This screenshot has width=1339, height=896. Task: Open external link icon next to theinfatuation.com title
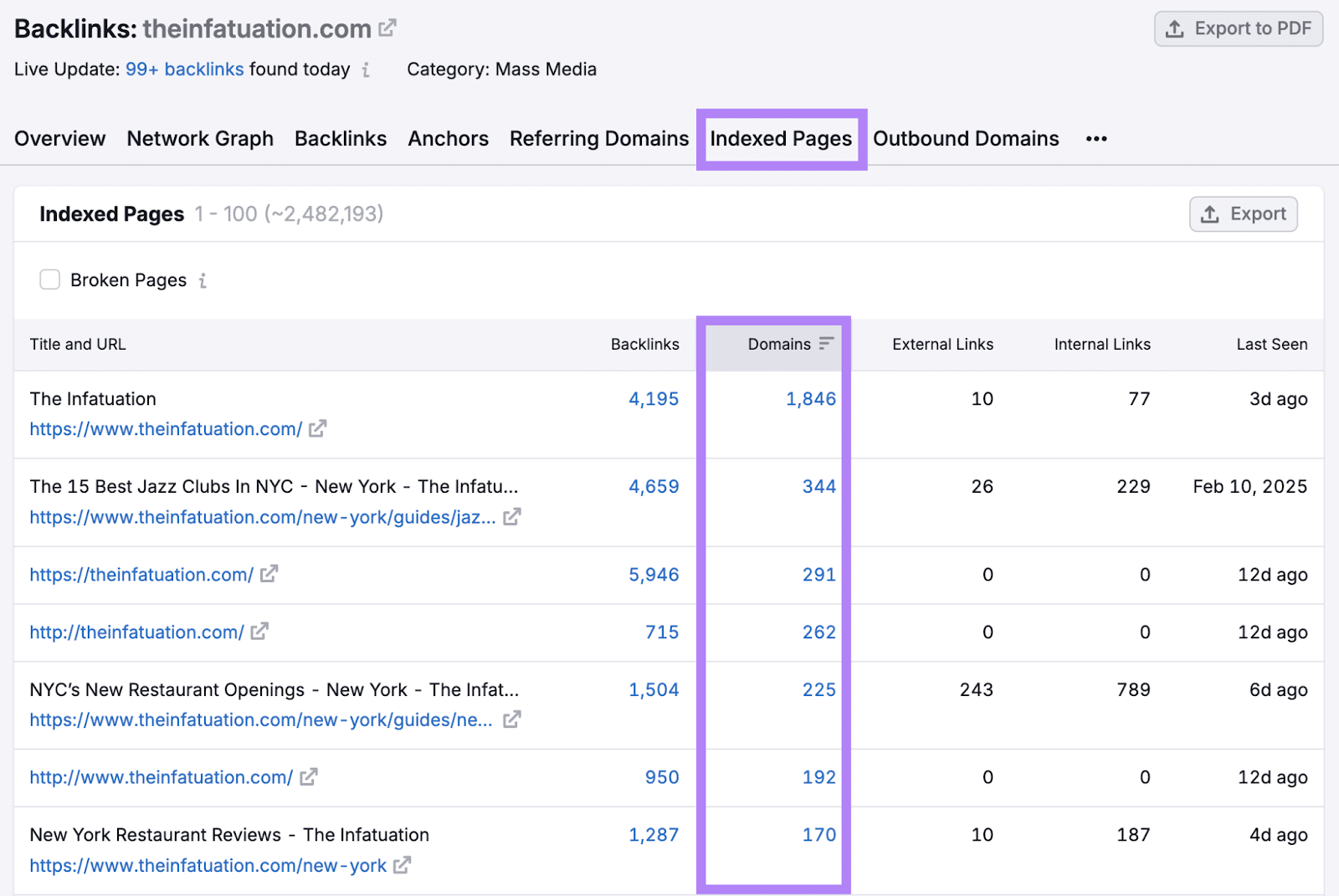tap(387, 28)
